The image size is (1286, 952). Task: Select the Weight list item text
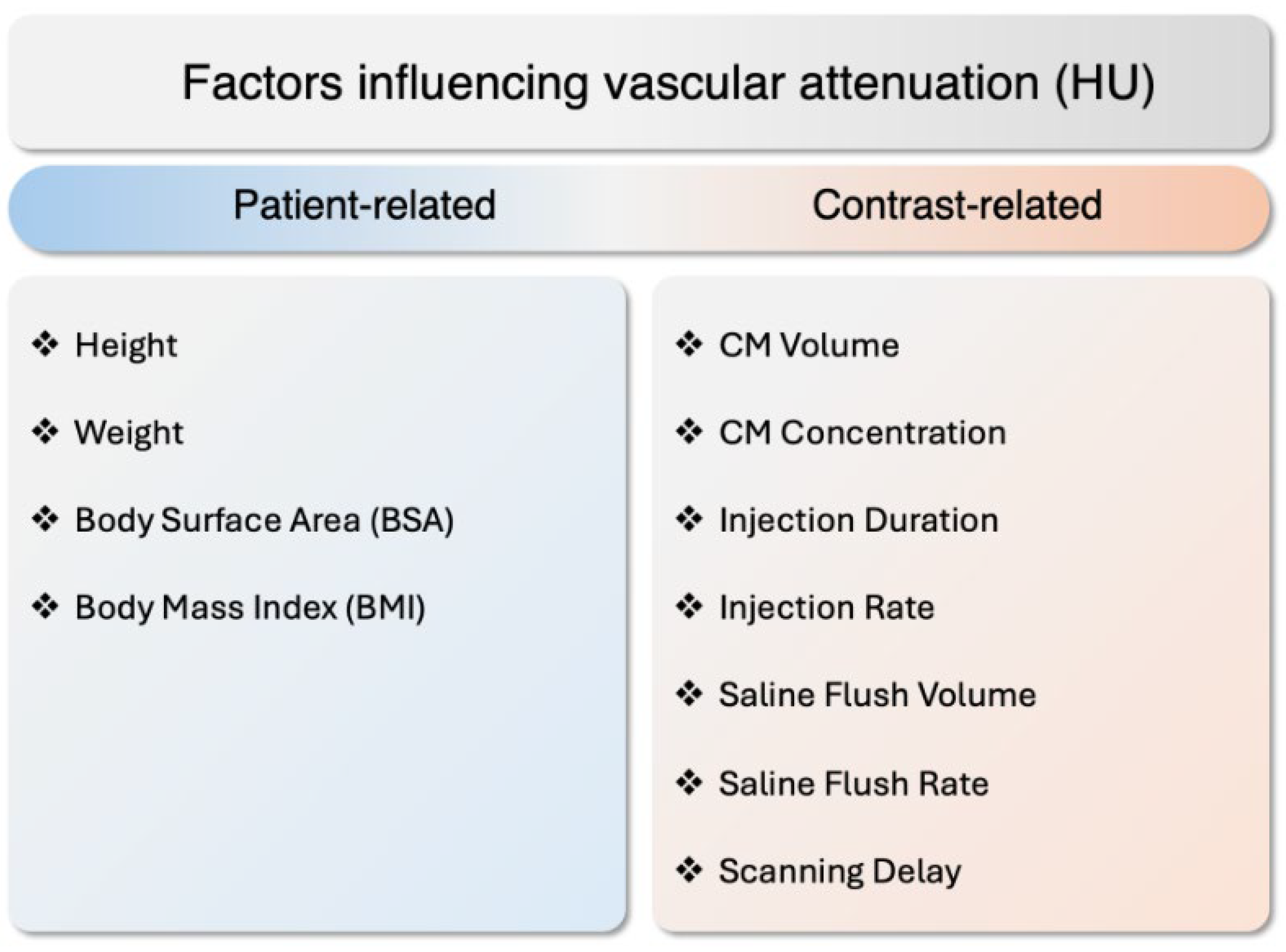coord(129,433)
